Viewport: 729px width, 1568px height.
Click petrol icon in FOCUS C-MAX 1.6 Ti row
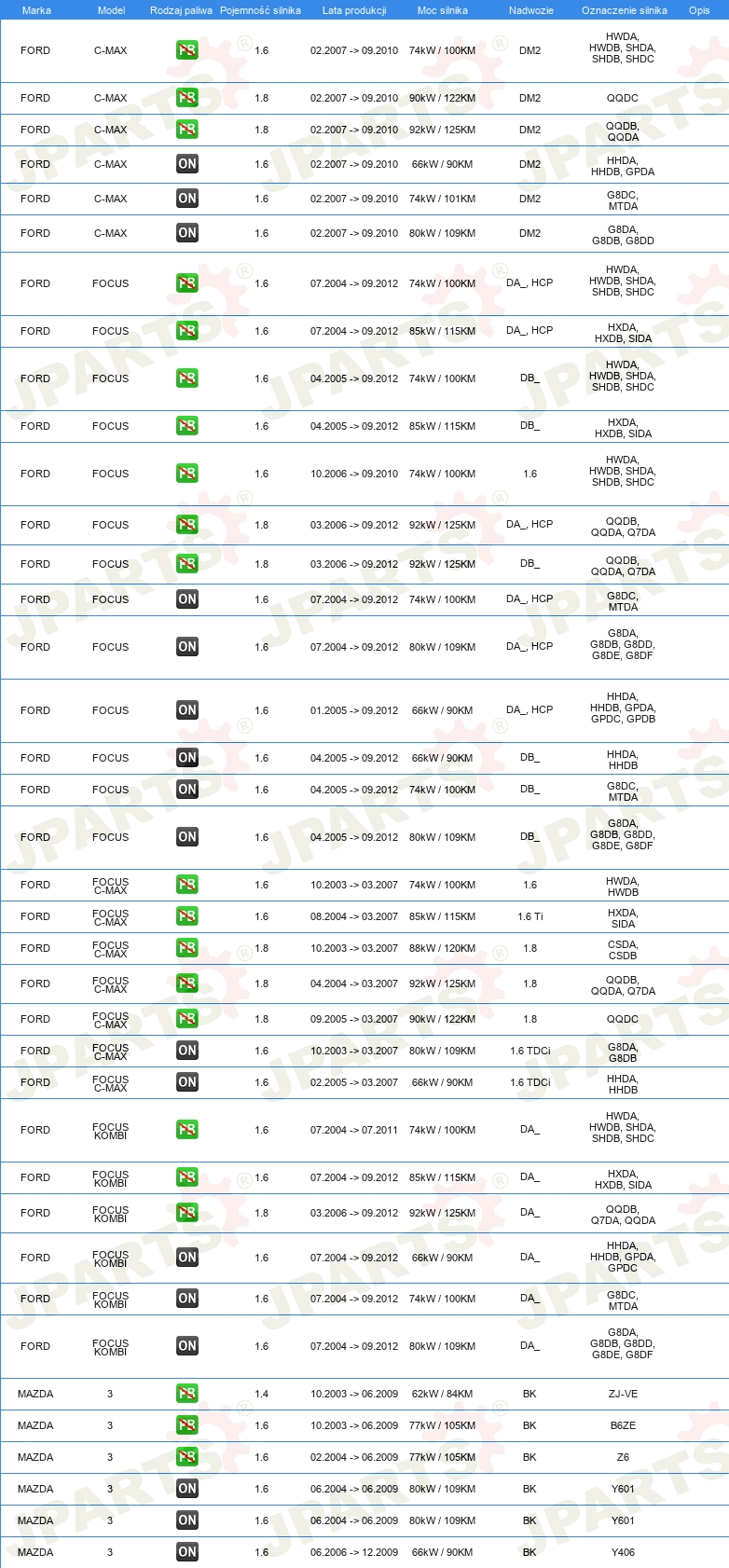click(187, 916)
